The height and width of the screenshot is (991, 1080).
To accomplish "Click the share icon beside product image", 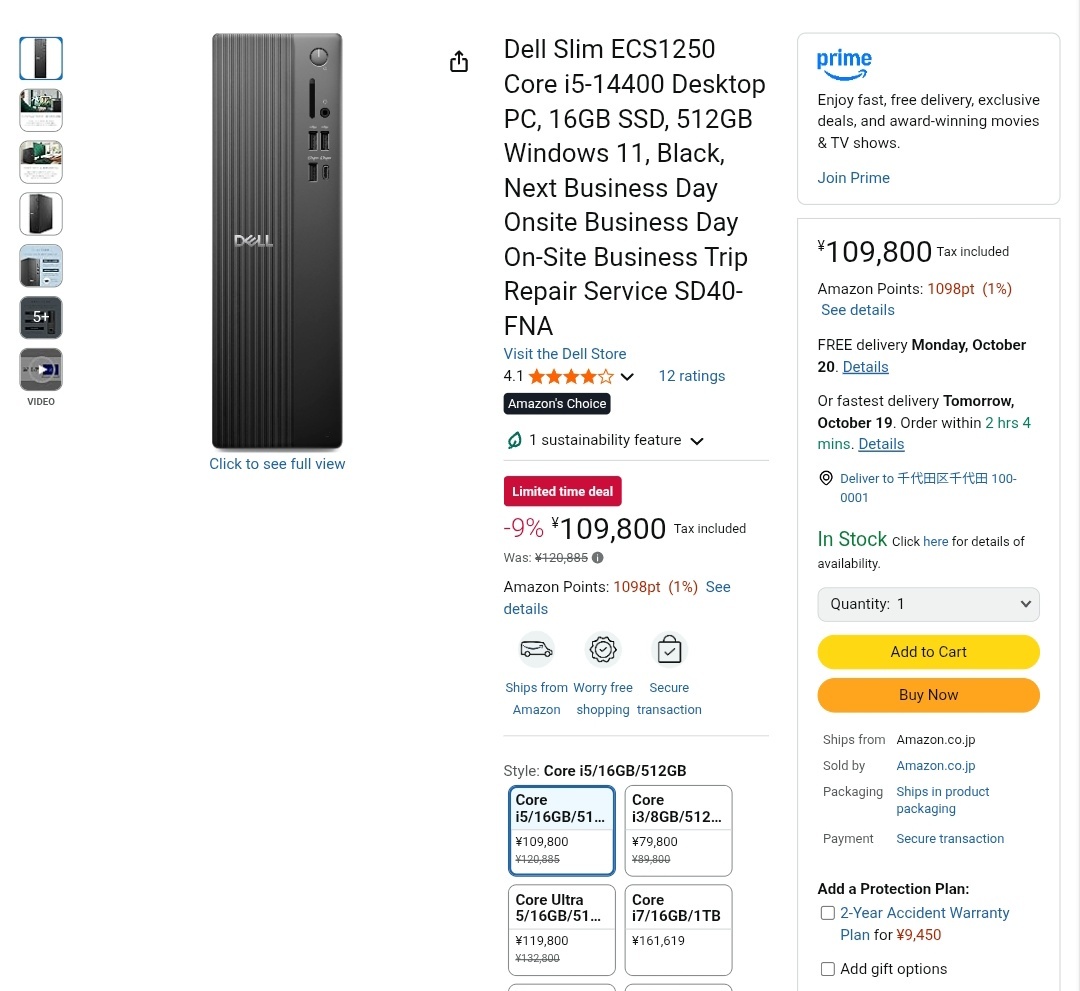I will (x=459, y=62).
